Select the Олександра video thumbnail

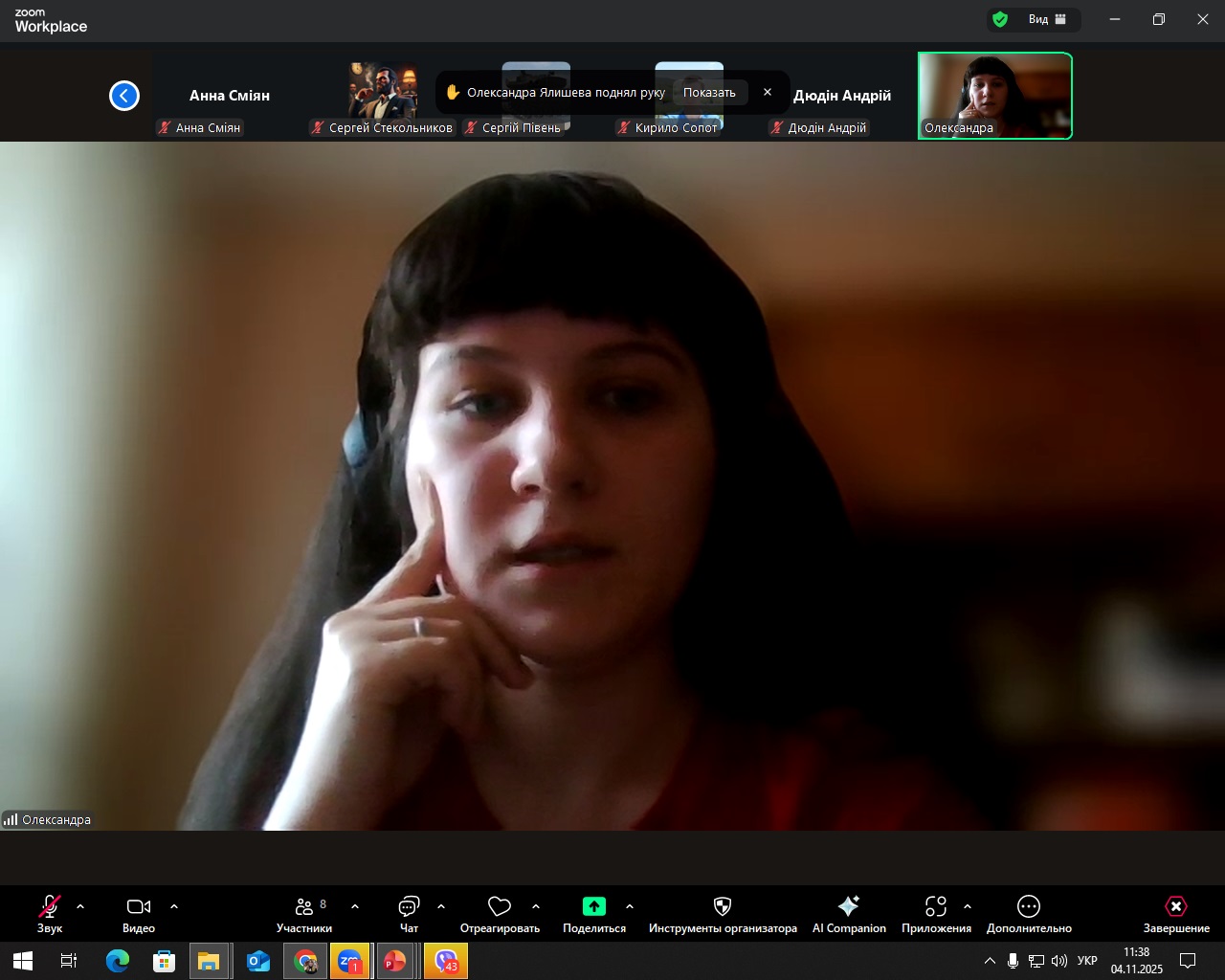[995, 96]
